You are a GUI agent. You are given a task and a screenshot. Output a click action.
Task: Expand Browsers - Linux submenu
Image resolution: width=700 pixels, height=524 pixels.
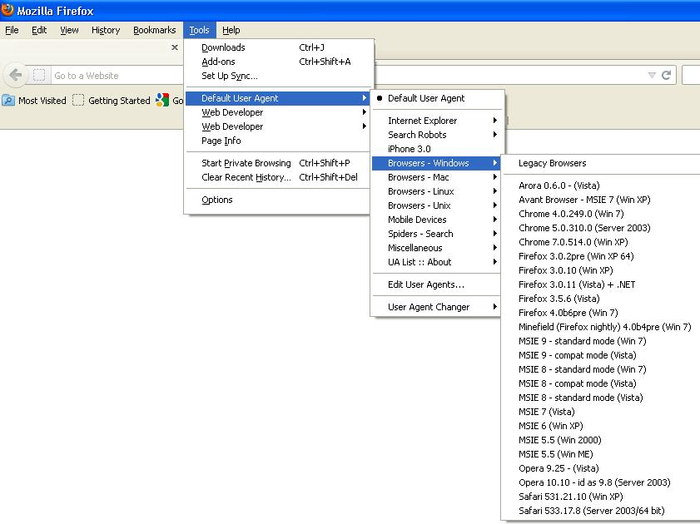click(x=438, y=191)
